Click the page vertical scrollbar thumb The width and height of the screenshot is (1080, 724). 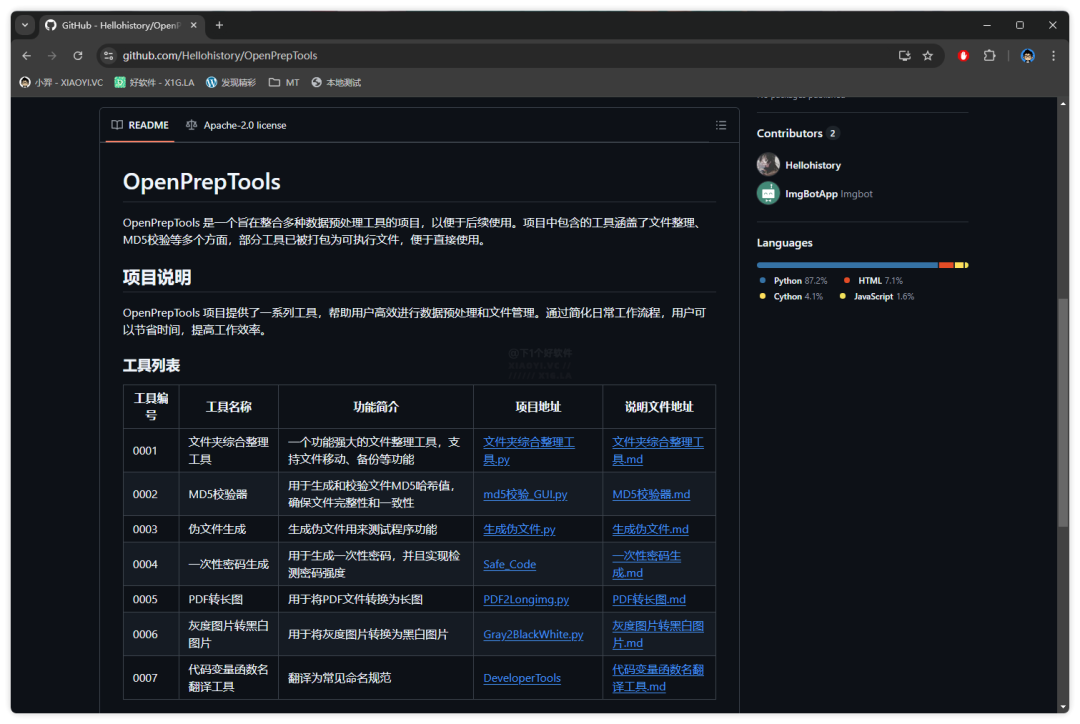point(1063,413)
